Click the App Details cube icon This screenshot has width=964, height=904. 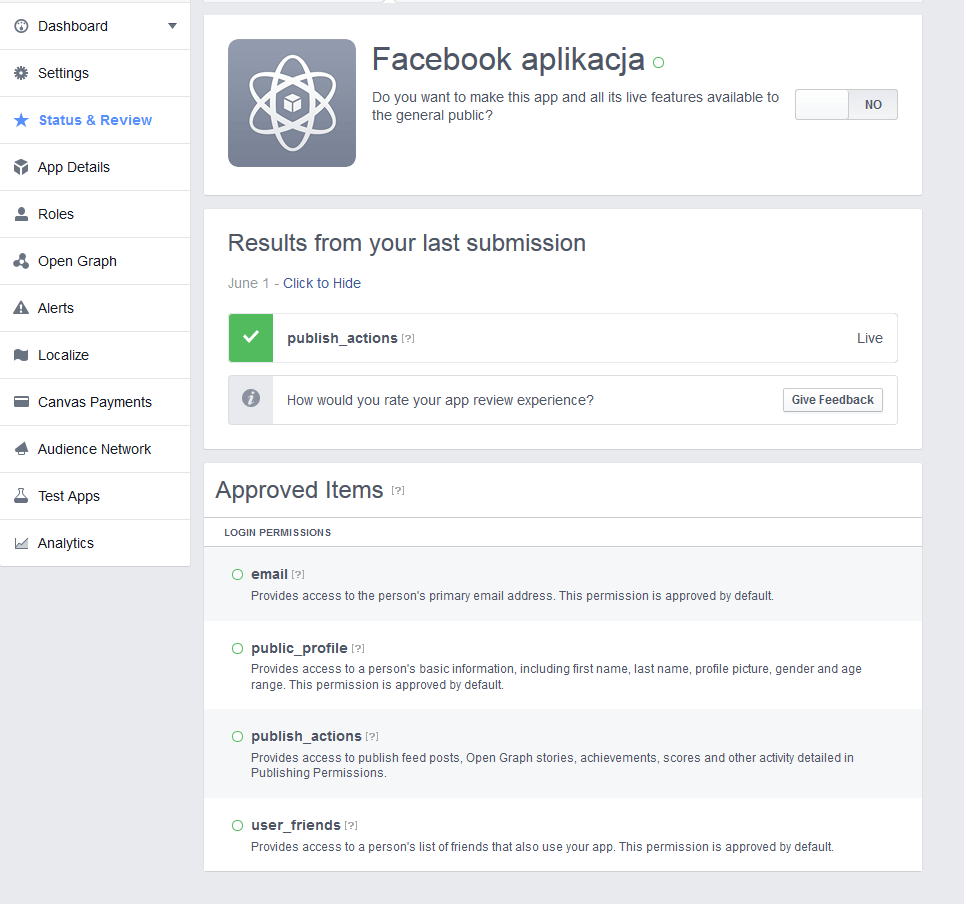(x=21, y=167)
